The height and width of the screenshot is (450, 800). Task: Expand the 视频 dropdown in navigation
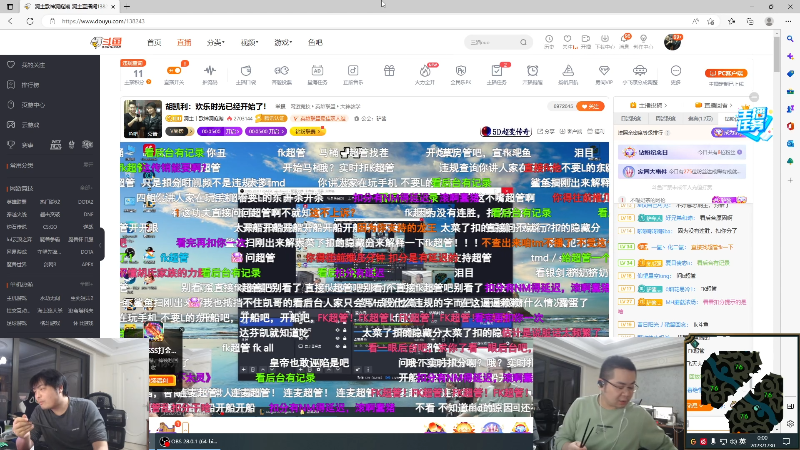[249, 42]
